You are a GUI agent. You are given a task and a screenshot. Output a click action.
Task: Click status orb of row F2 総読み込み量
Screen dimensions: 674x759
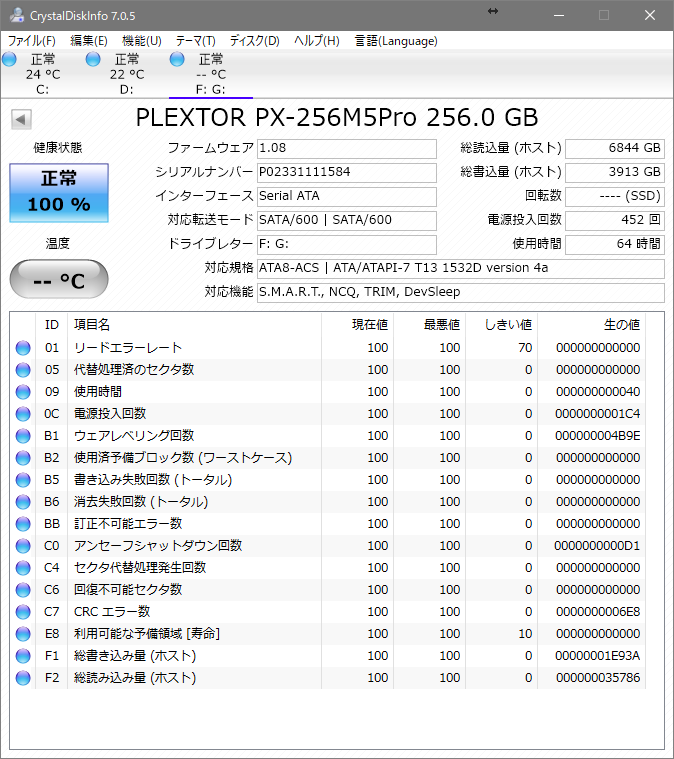[23, 678]
